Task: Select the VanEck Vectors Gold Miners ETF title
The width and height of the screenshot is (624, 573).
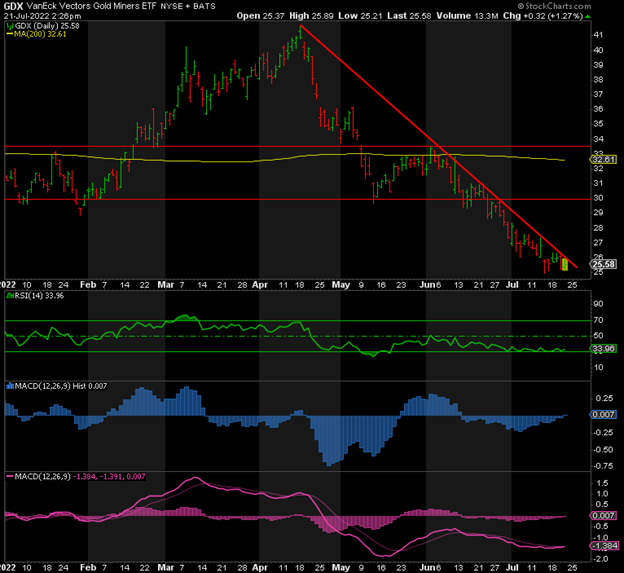Action: click(x=92, y=6)
